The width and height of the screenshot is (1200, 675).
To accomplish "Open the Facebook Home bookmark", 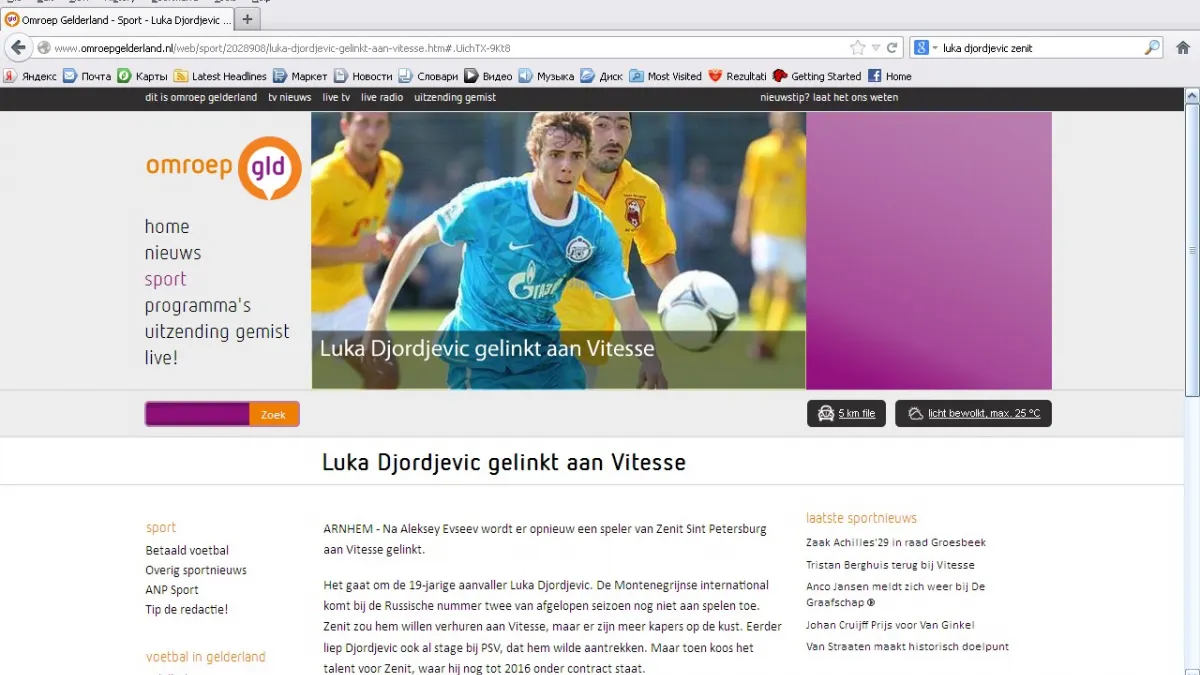I will tap(890, 76).
